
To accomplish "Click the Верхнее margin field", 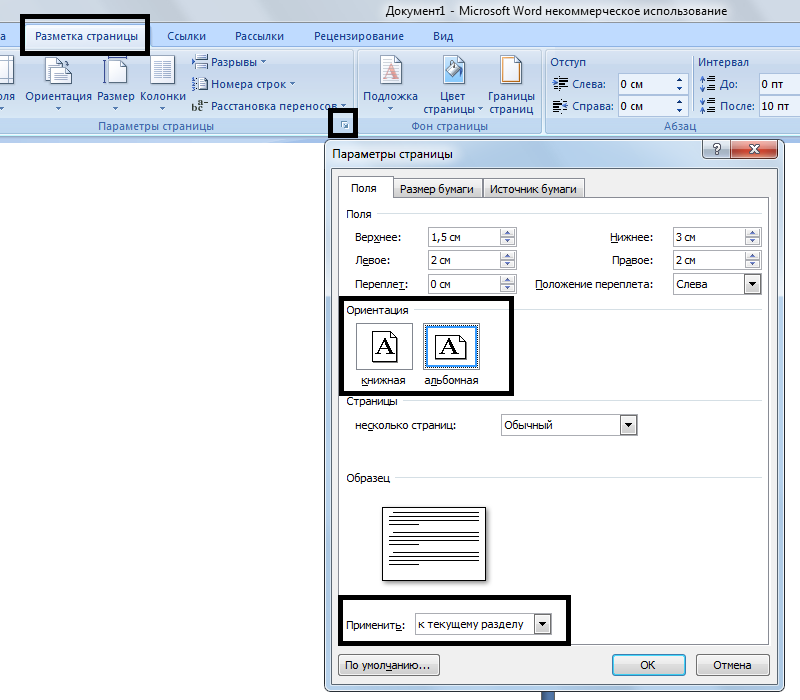I will [x=464, y=237].
